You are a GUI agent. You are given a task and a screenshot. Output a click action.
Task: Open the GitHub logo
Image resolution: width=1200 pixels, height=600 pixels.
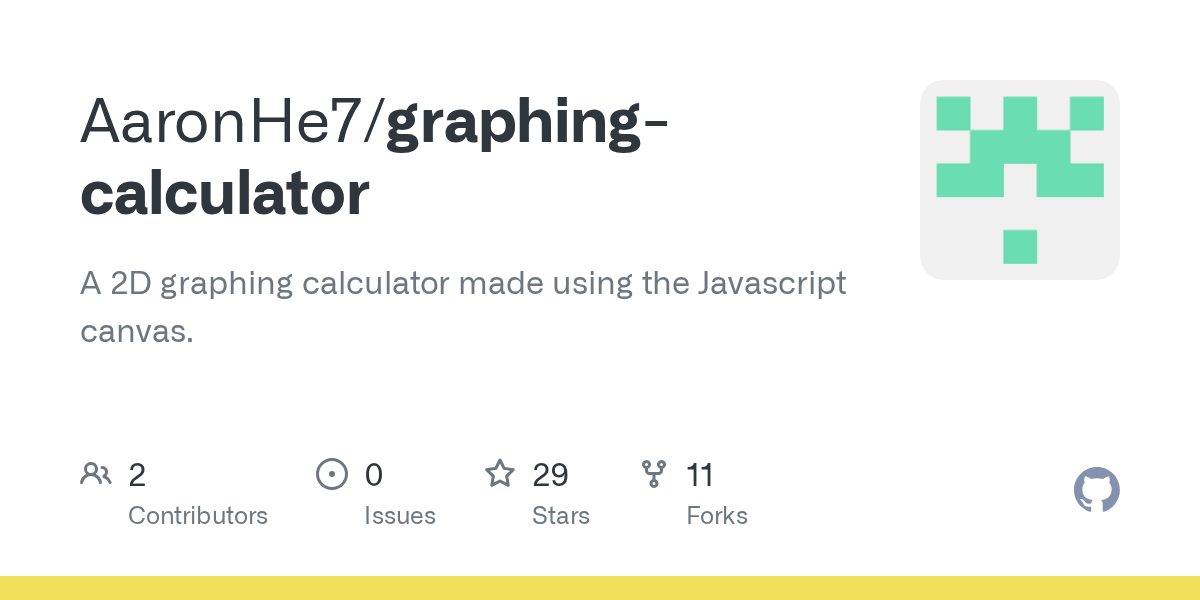click(1096, 490)
